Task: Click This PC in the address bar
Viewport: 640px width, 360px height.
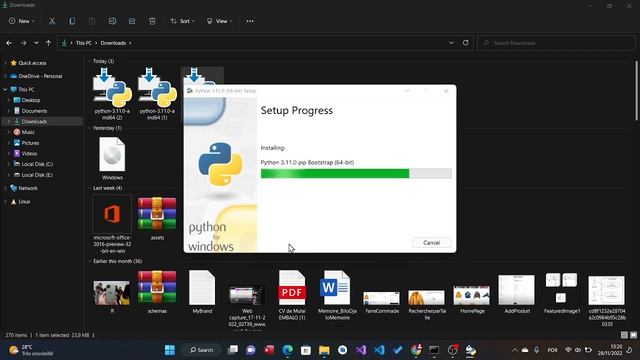Action: point(84,43)
